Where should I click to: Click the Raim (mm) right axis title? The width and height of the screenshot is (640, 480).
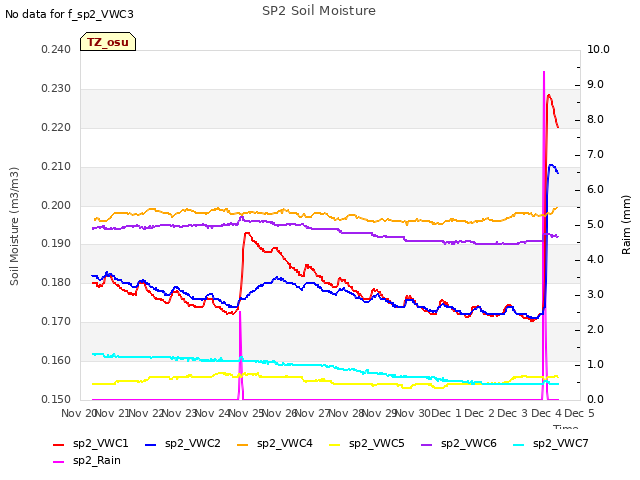(x=626, y=225)
